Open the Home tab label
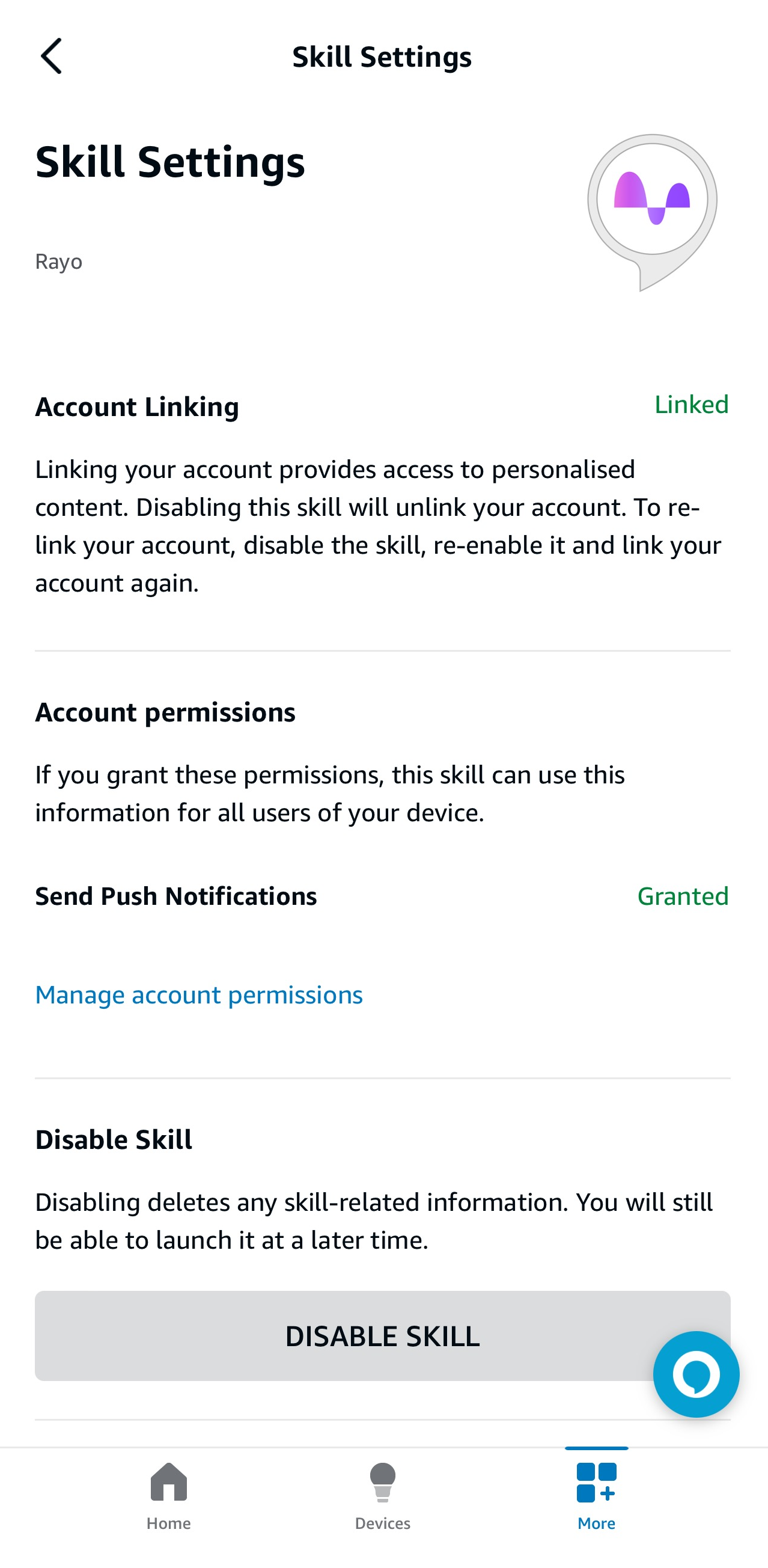Viewport: 768px width, 1568px height. pos(169,1523)
